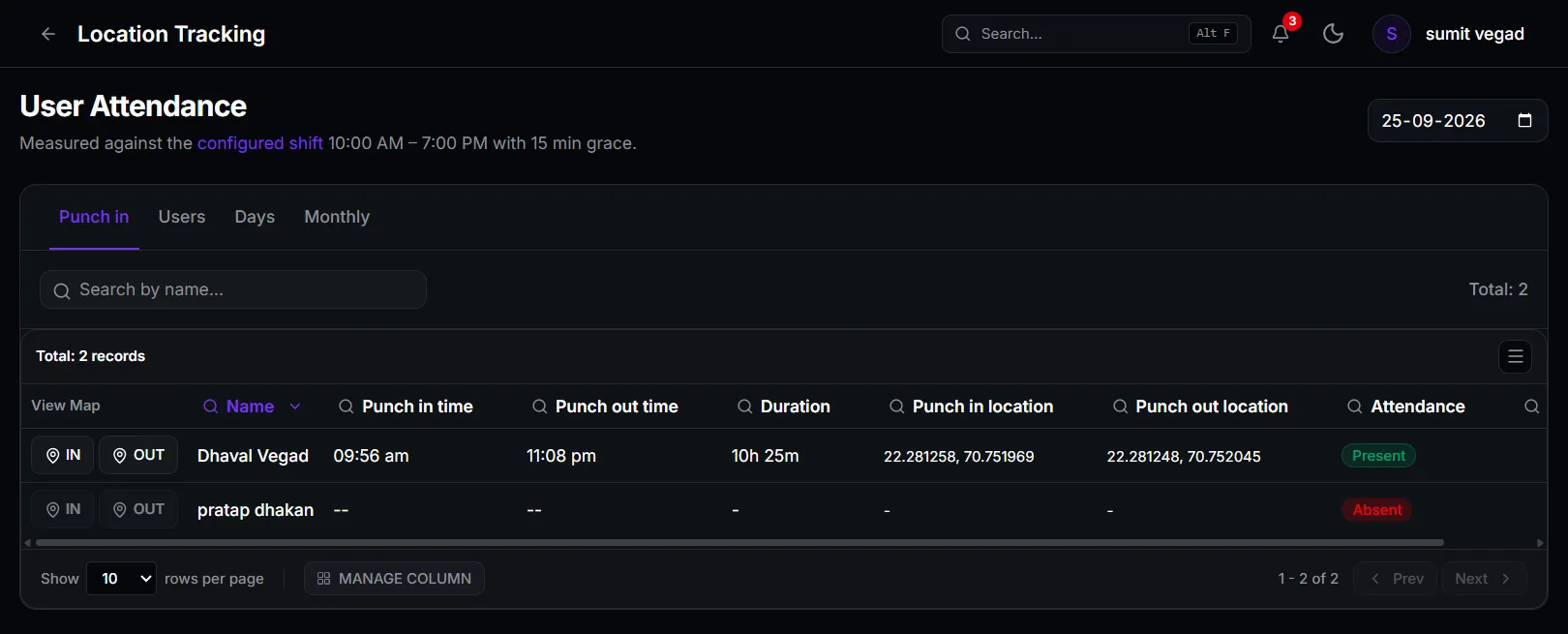1568x634 pixels.
Task: Search icon beside Punch in time header
Action: click(x=346, y=407)
